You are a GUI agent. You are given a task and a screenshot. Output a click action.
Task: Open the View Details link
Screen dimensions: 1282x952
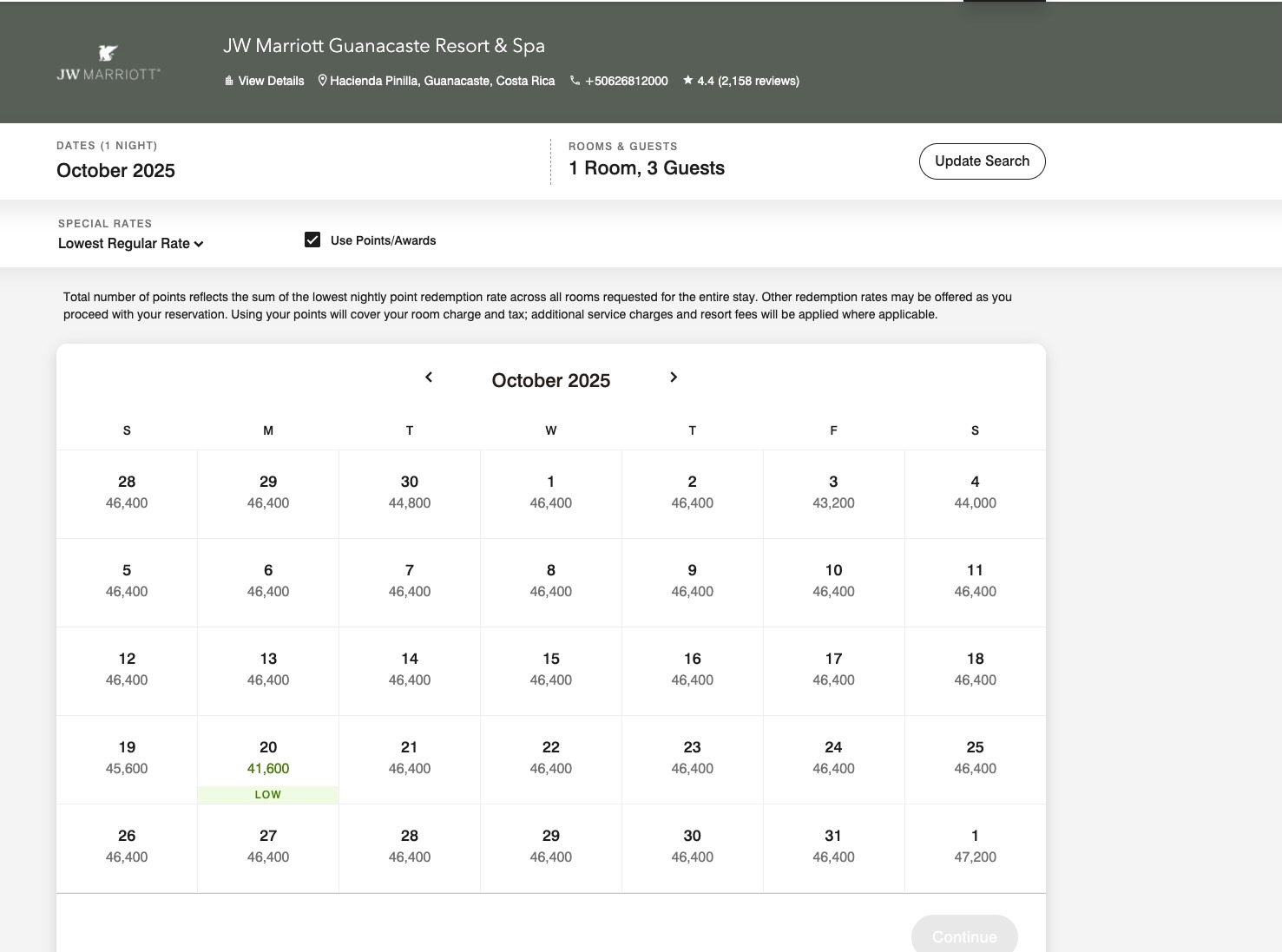[x=271, y=81]
